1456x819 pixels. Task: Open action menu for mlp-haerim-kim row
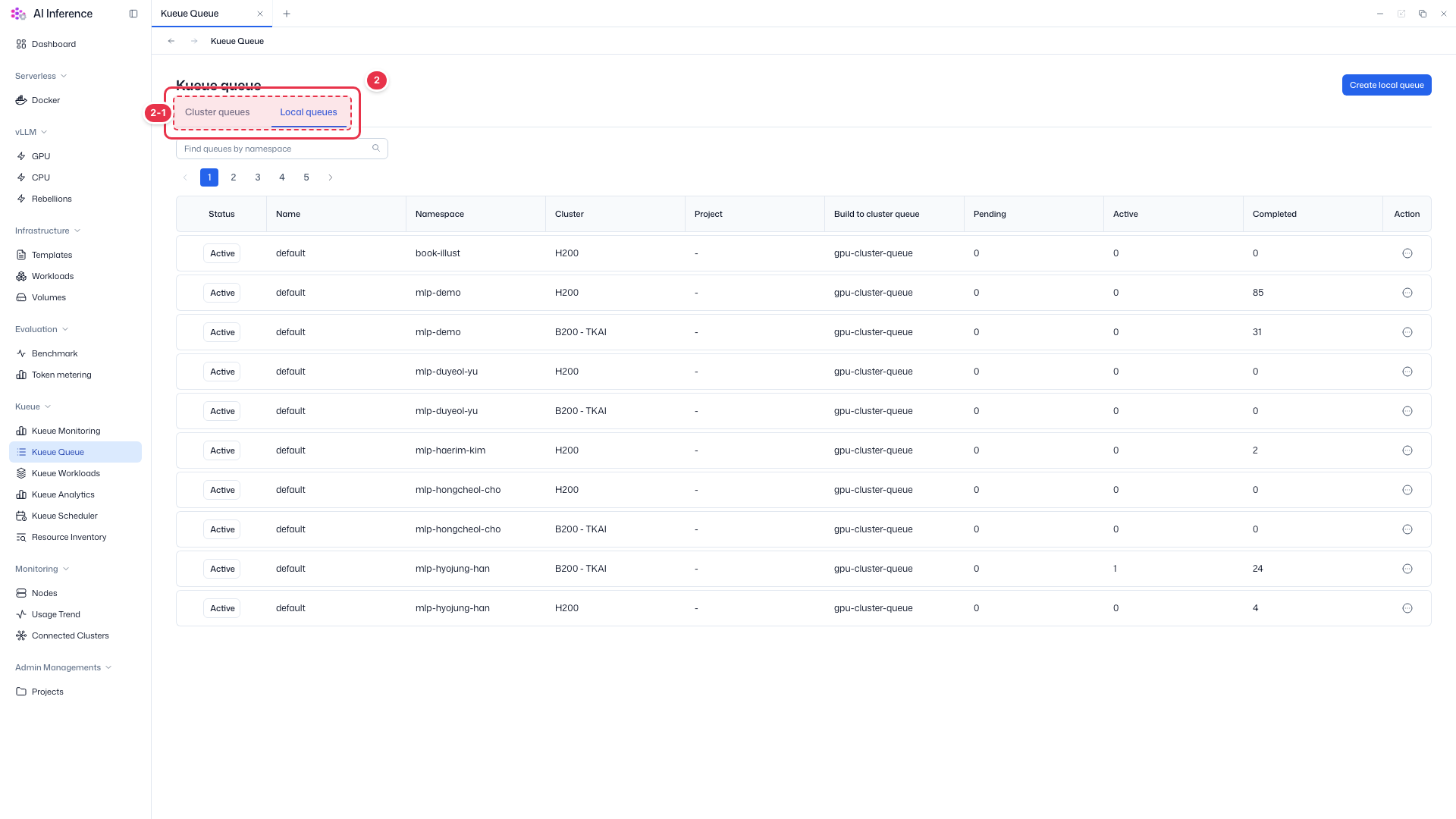(1407, 450)
